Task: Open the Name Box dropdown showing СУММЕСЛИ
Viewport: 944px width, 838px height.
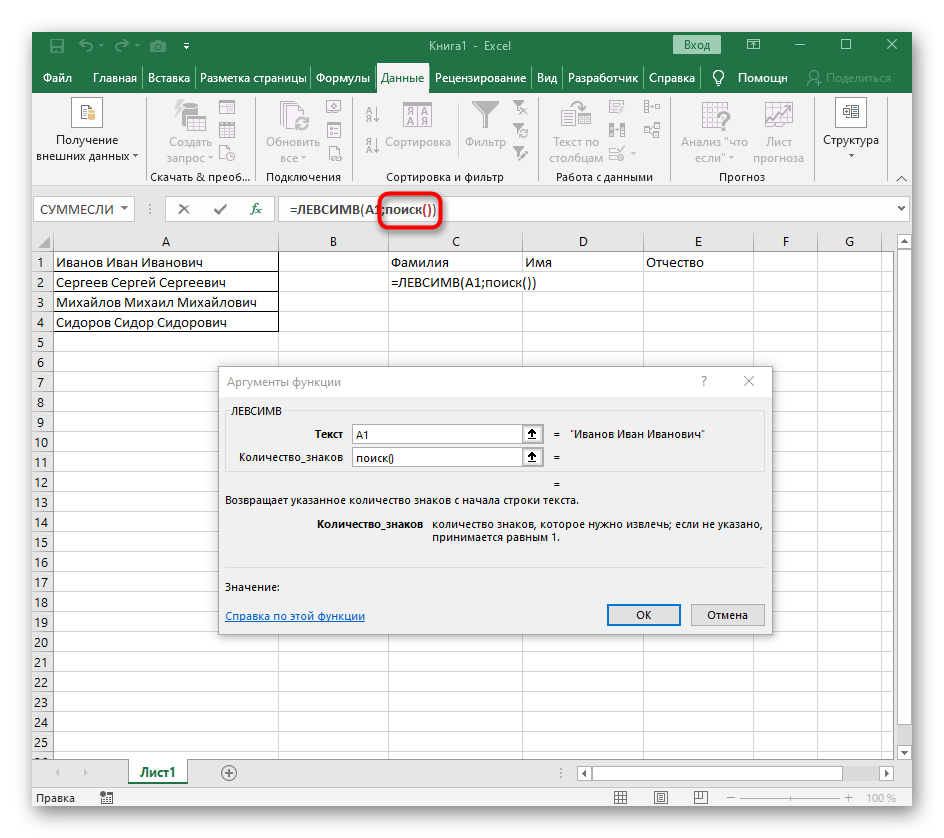Action: (125, 209)
